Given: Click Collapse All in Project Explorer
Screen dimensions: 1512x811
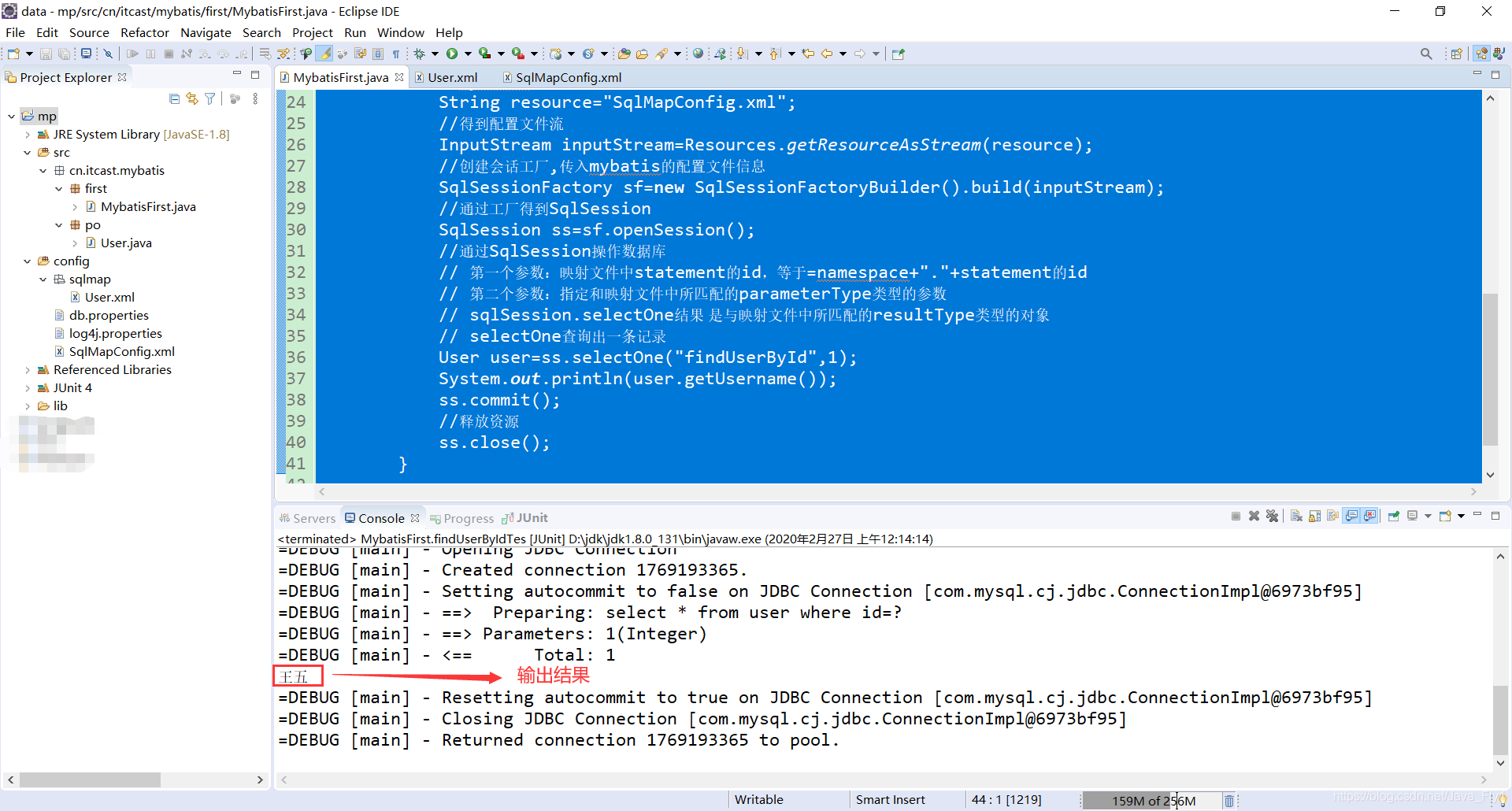Looking at the screenshot, I should coord(174,98).
